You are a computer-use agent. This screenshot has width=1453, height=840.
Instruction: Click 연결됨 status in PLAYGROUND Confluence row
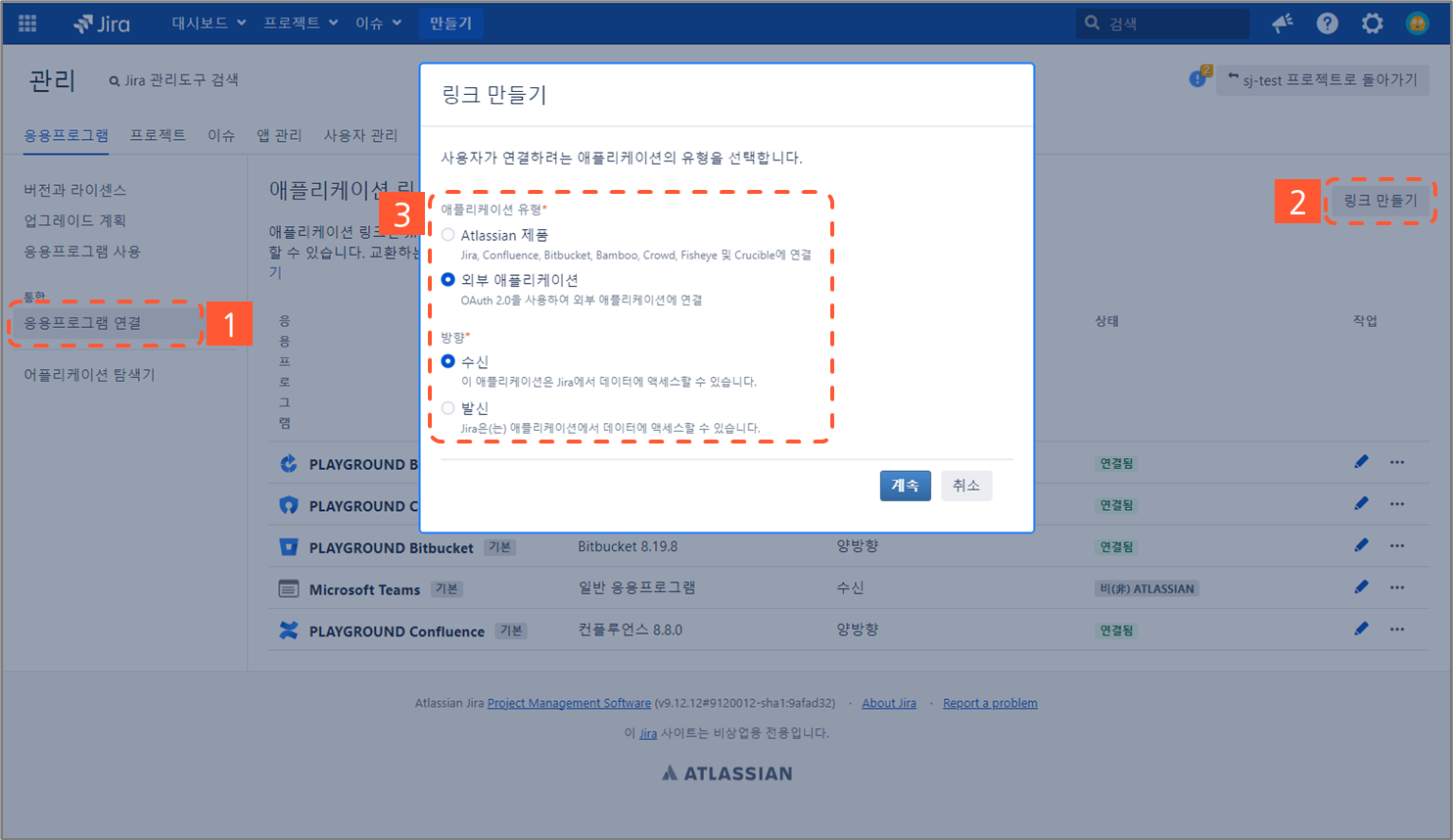point(1115,630)
